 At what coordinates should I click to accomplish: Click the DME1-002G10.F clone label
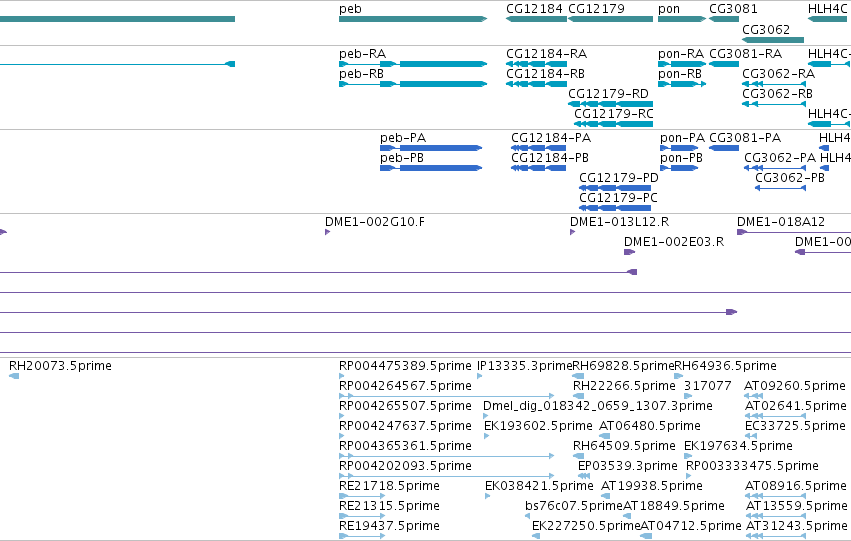coord(375,222)
